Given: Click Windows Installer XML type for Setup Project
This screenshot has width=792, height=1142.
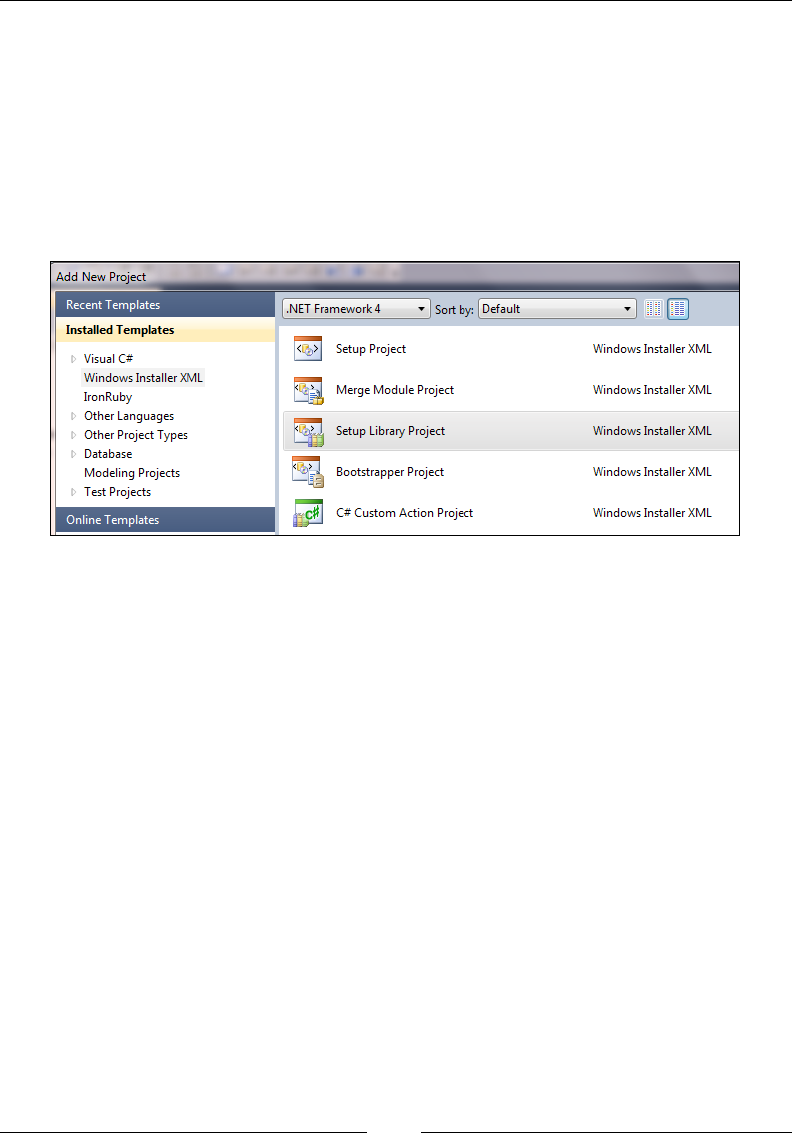Looking at the screenshot, I should coord(652,349).
